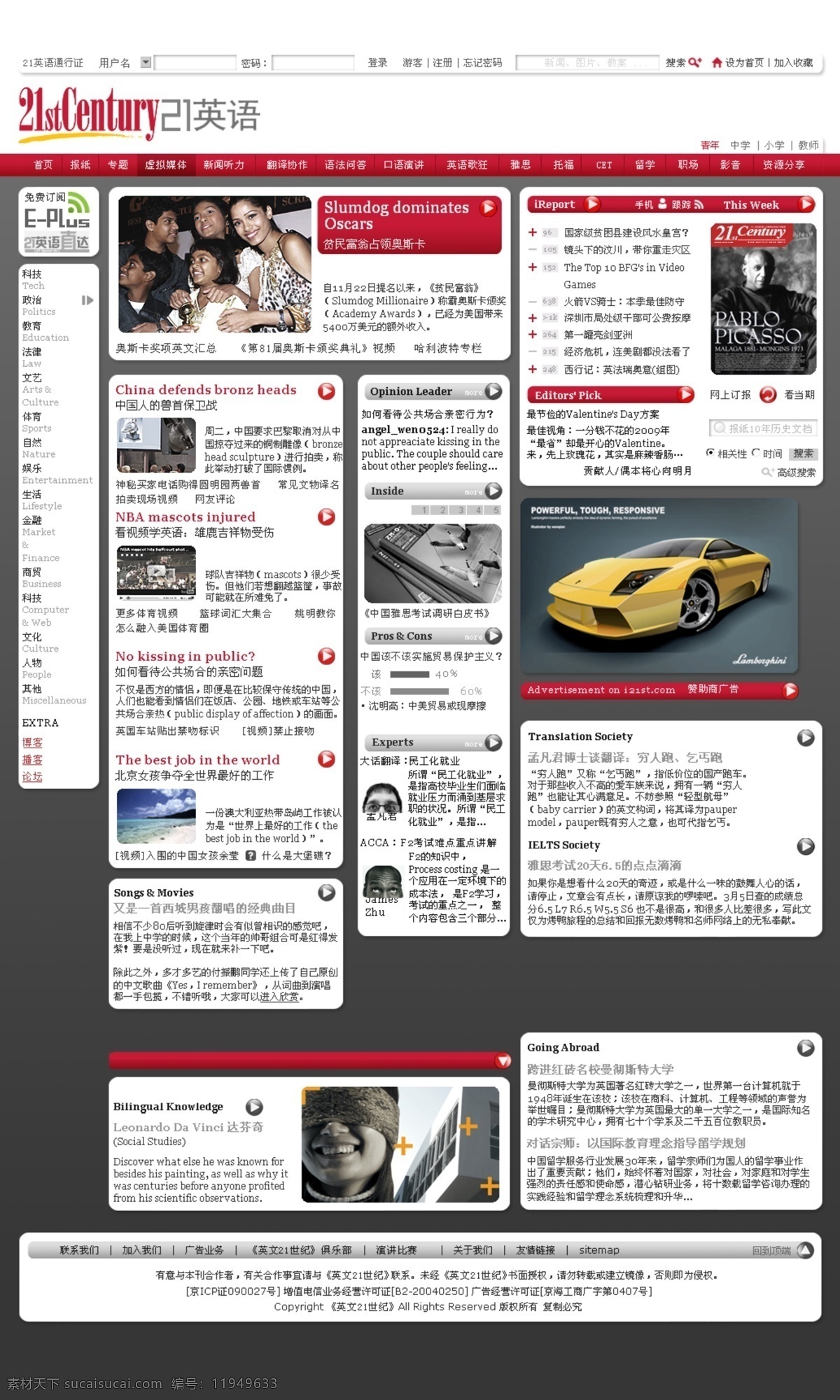Switch to the 教师 audience tab
840x1400 pixels.
tap(808, 145)
